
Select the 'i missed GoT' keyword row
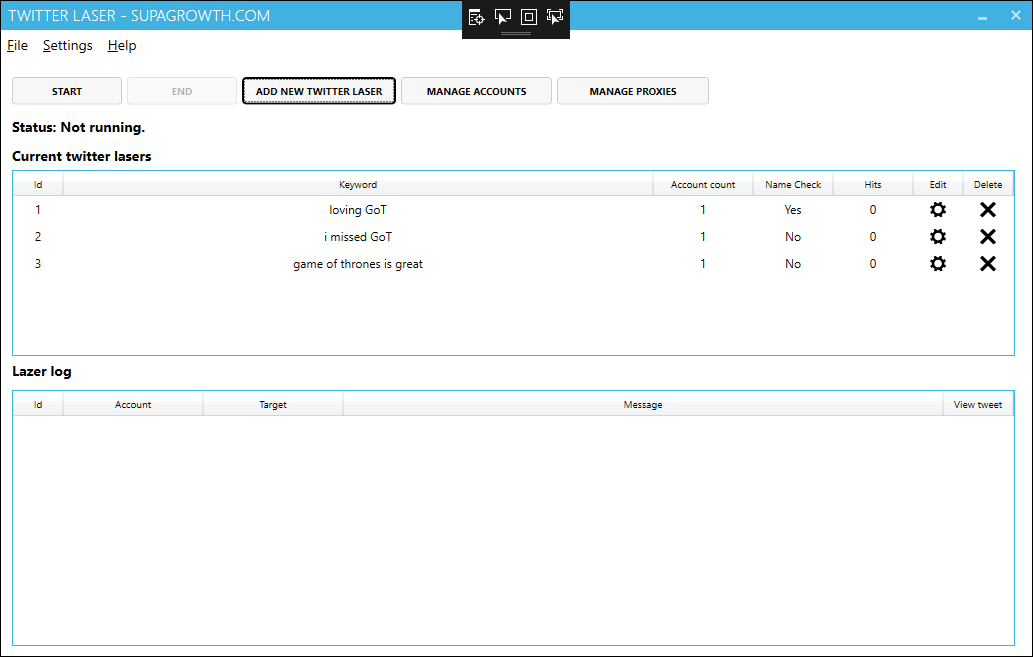click(x=513, y=237)
